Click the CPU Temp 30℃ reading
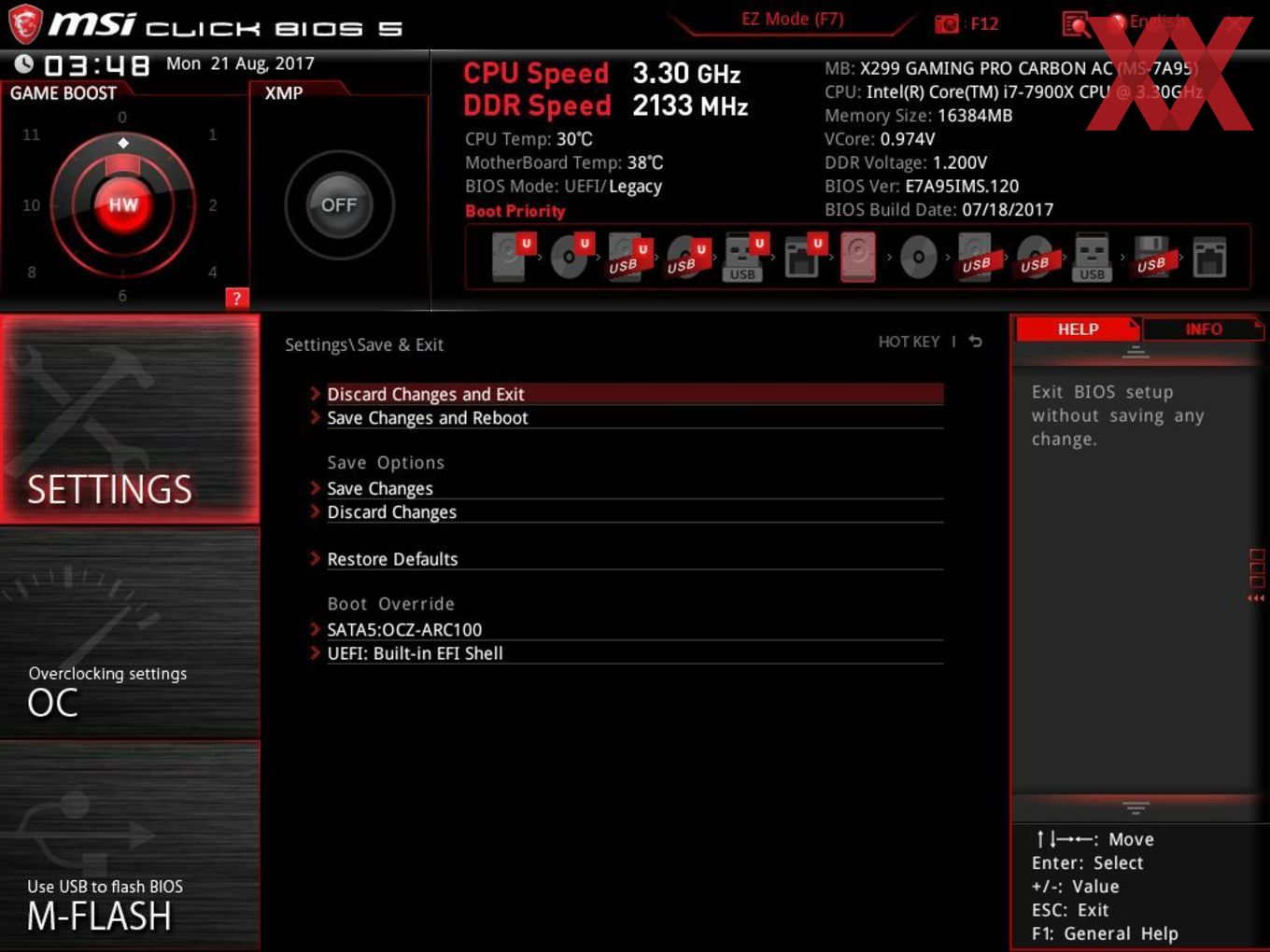The height and width of the screenshot is (952, 1270). (x=529, y=139)
